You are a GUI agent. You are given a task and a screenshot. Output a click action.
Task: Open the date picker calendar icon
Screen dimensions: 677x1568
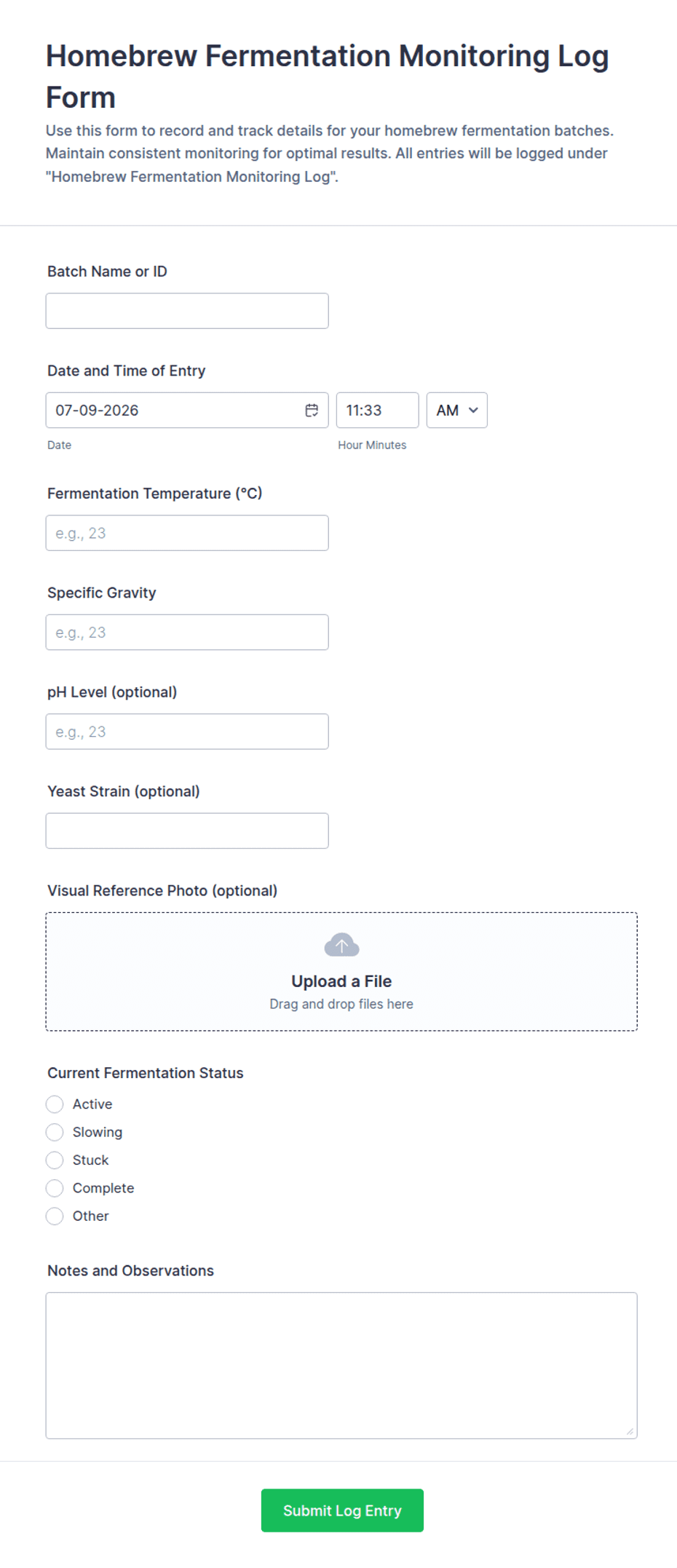312,411
